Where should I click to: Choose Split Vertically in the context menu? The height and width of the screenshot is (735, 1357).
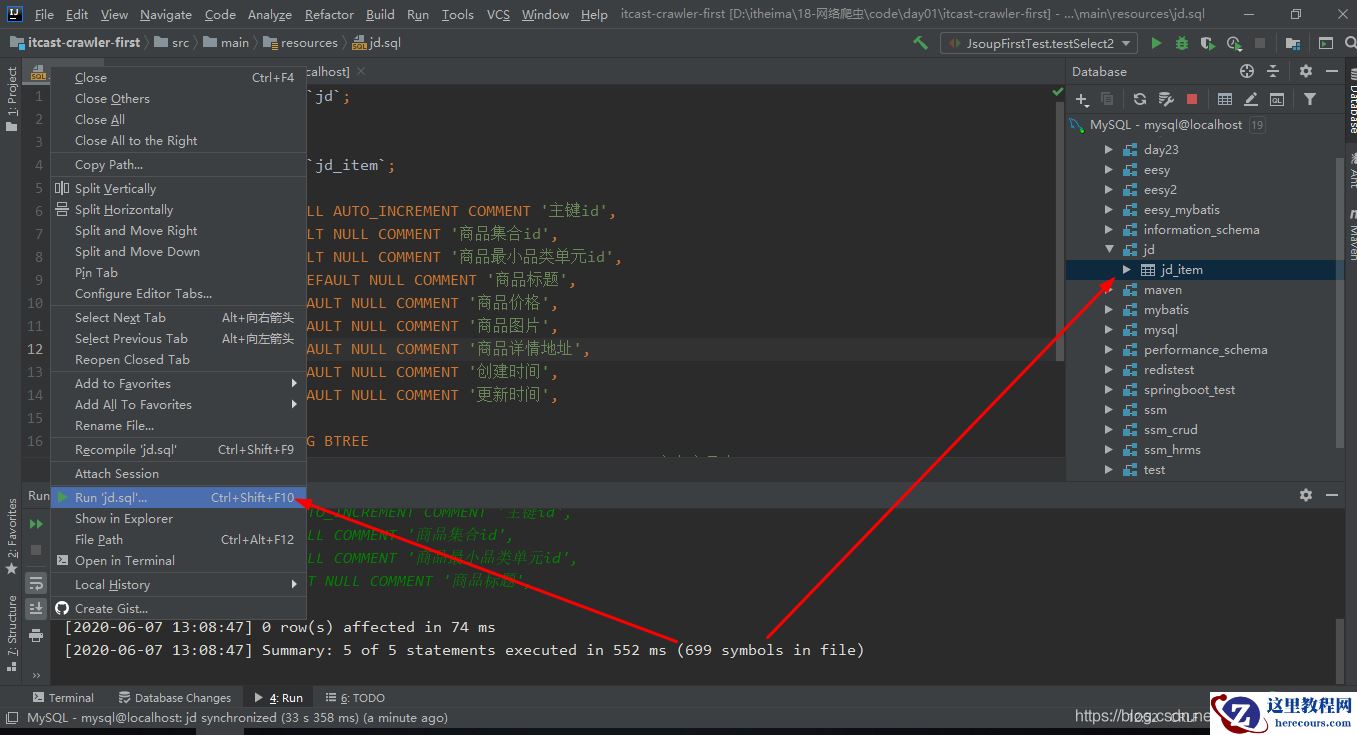pyautogui.click(x=115, y=188)
